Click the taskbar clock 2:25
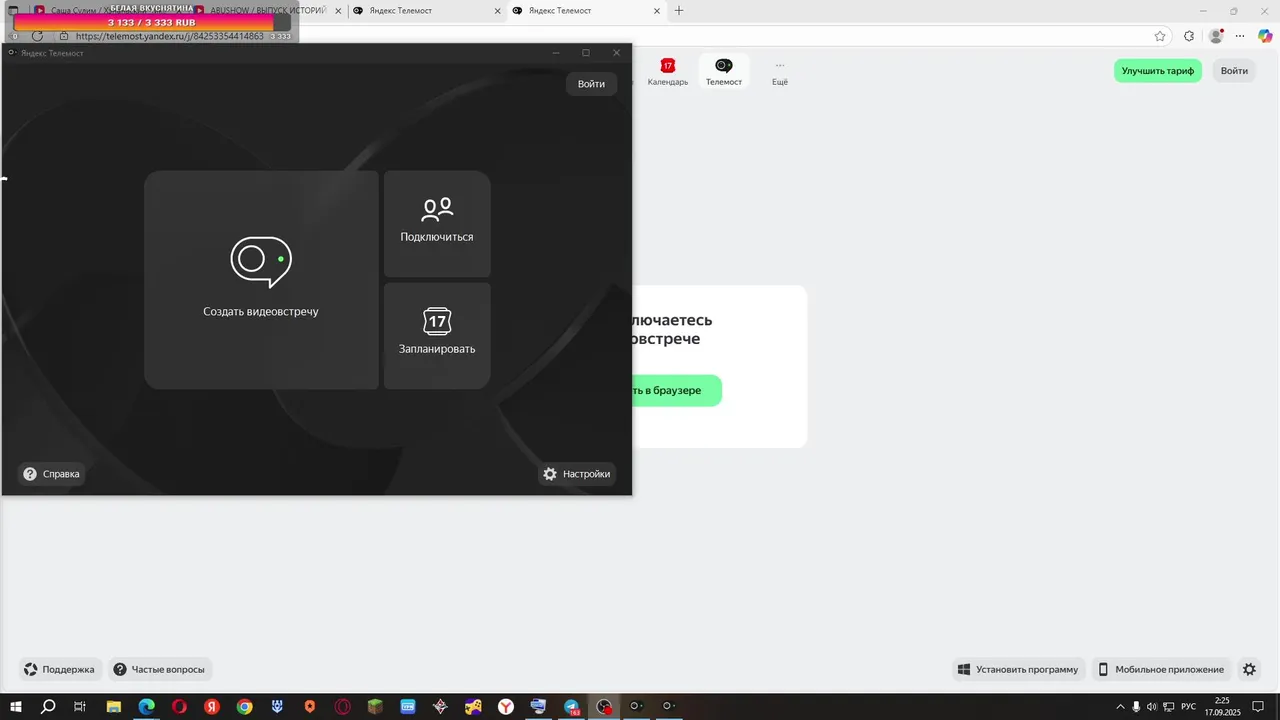Image resolution: width=1280 pixels, height=720 pixels. pyautogui.click(x=1222, y=707)
